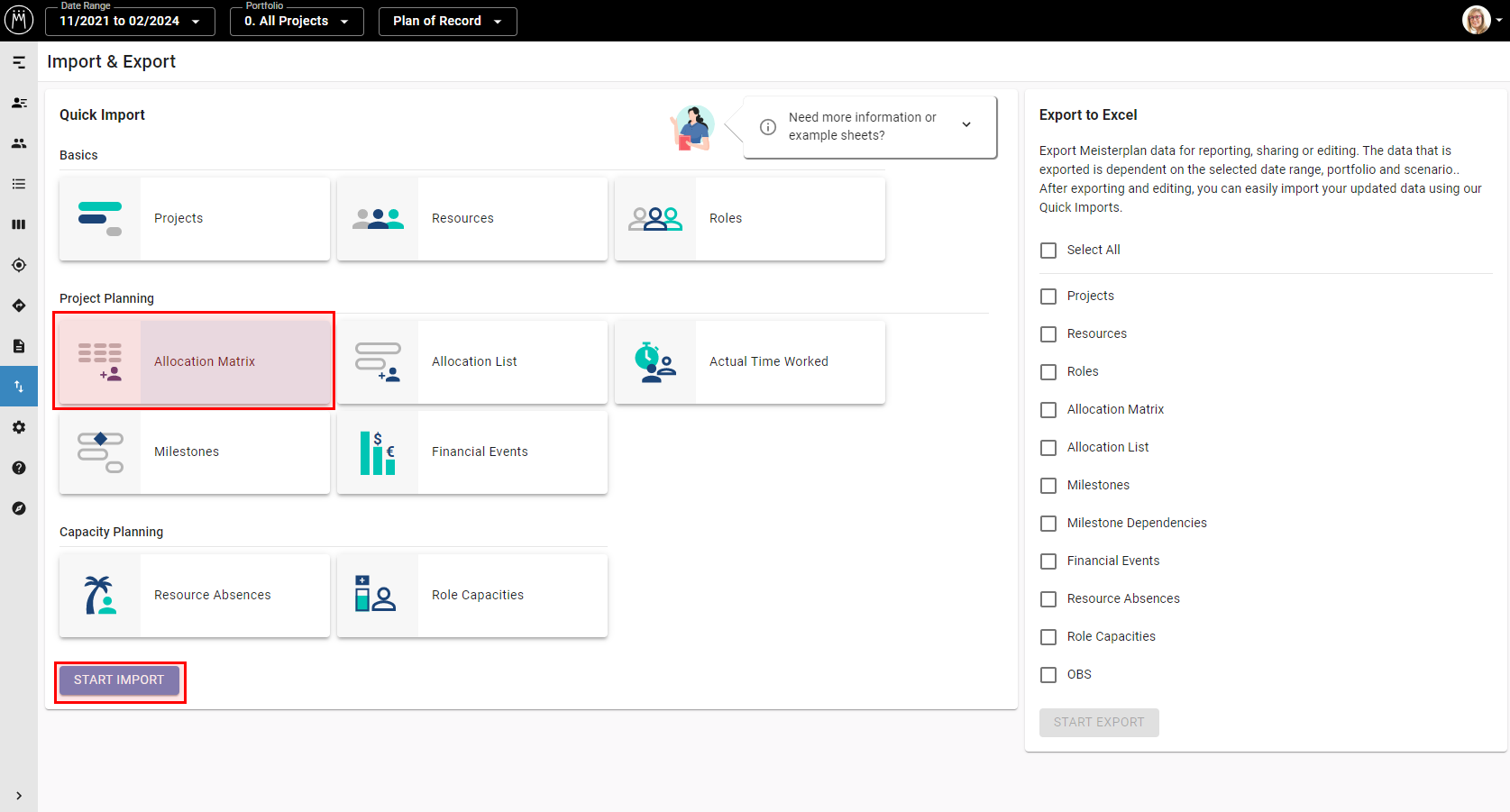The image size is (1510, 812).
Task: Open the help question mark icon
Action: click(19, 468)
